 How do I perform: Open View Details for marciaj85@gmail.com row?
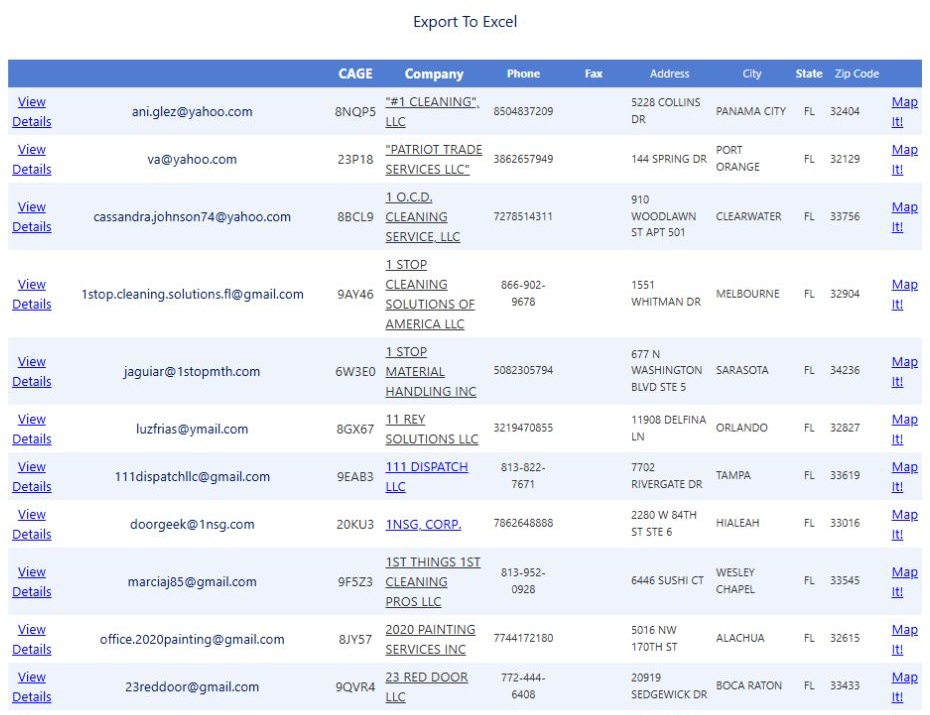coord(31,582)
